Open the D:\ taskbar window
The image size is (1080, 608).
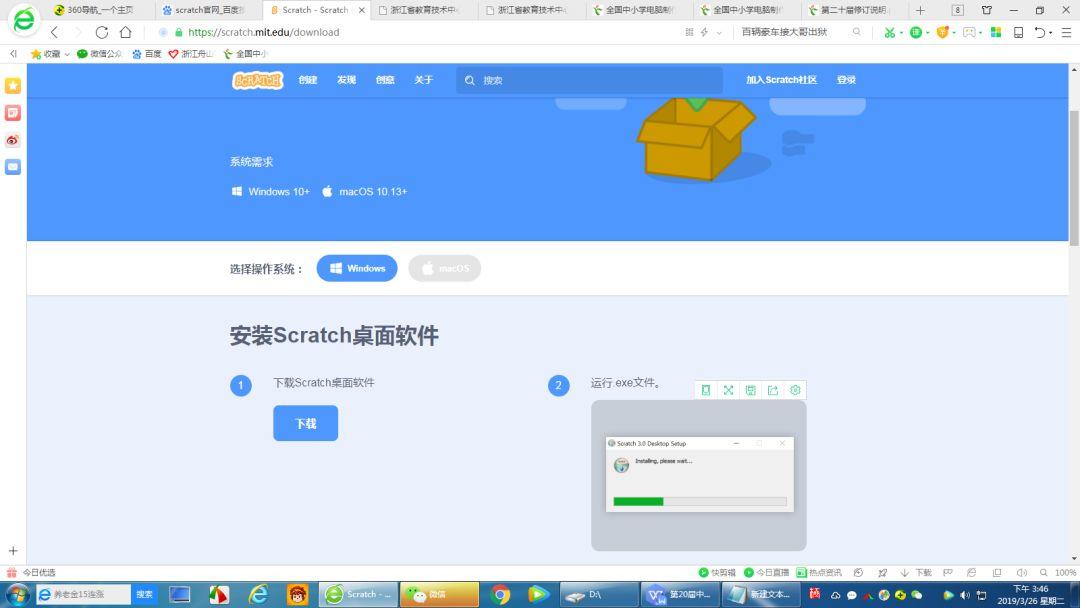tap(599, 595)
